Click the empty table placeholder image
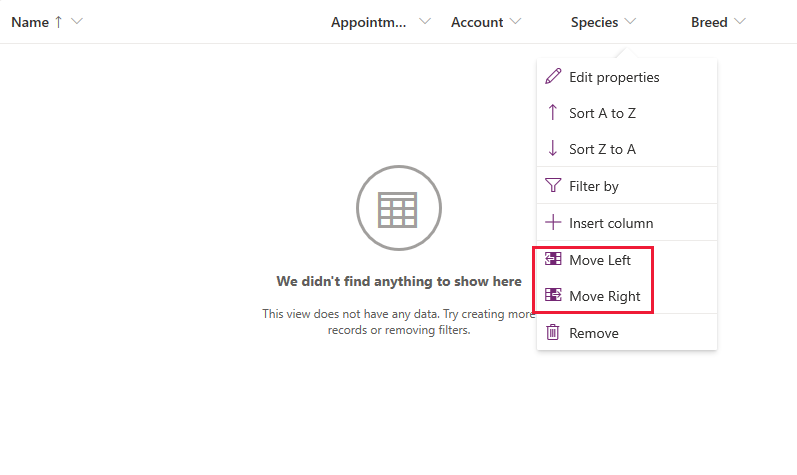The image size is (797, 475). click(398, 208)
